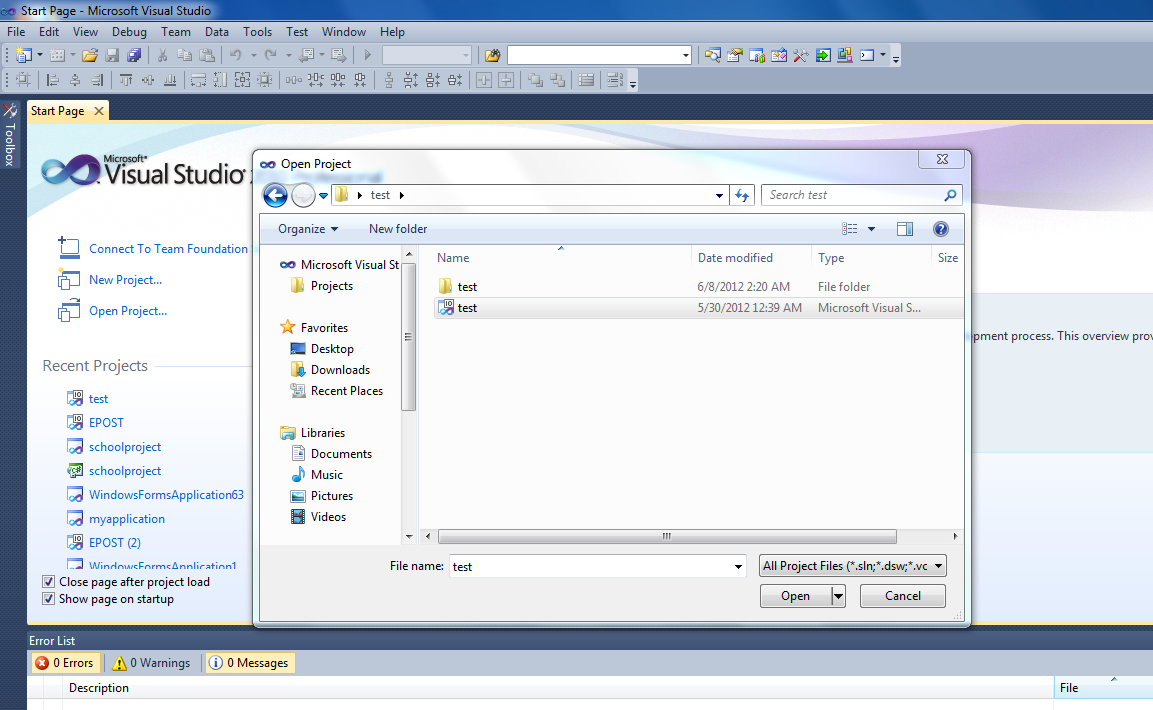Click the Align Lefts layout icon
This screenshot has width=1153, height=710.
coord(52,80)
